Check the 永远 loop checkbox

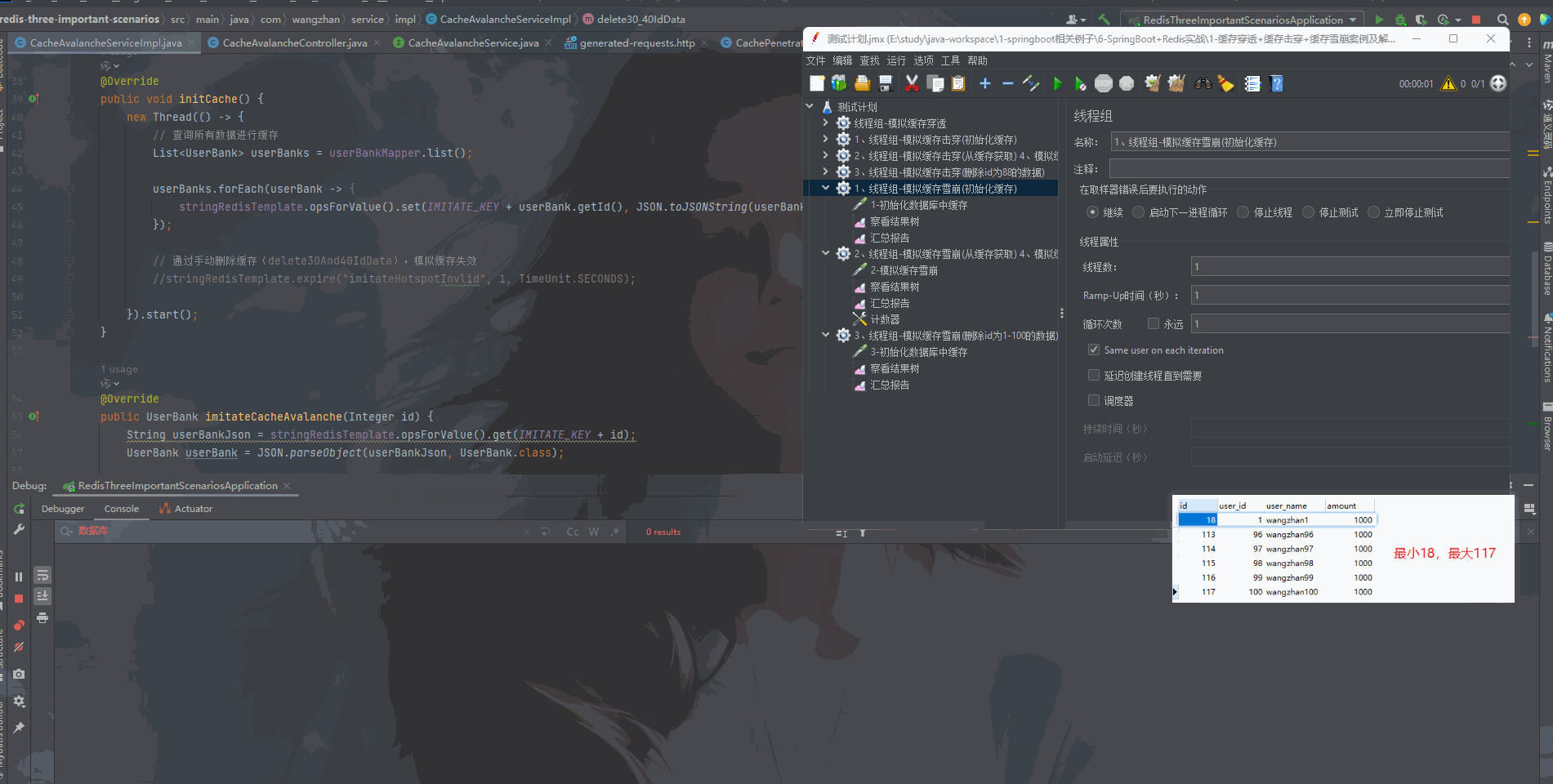click(1154, 323)
